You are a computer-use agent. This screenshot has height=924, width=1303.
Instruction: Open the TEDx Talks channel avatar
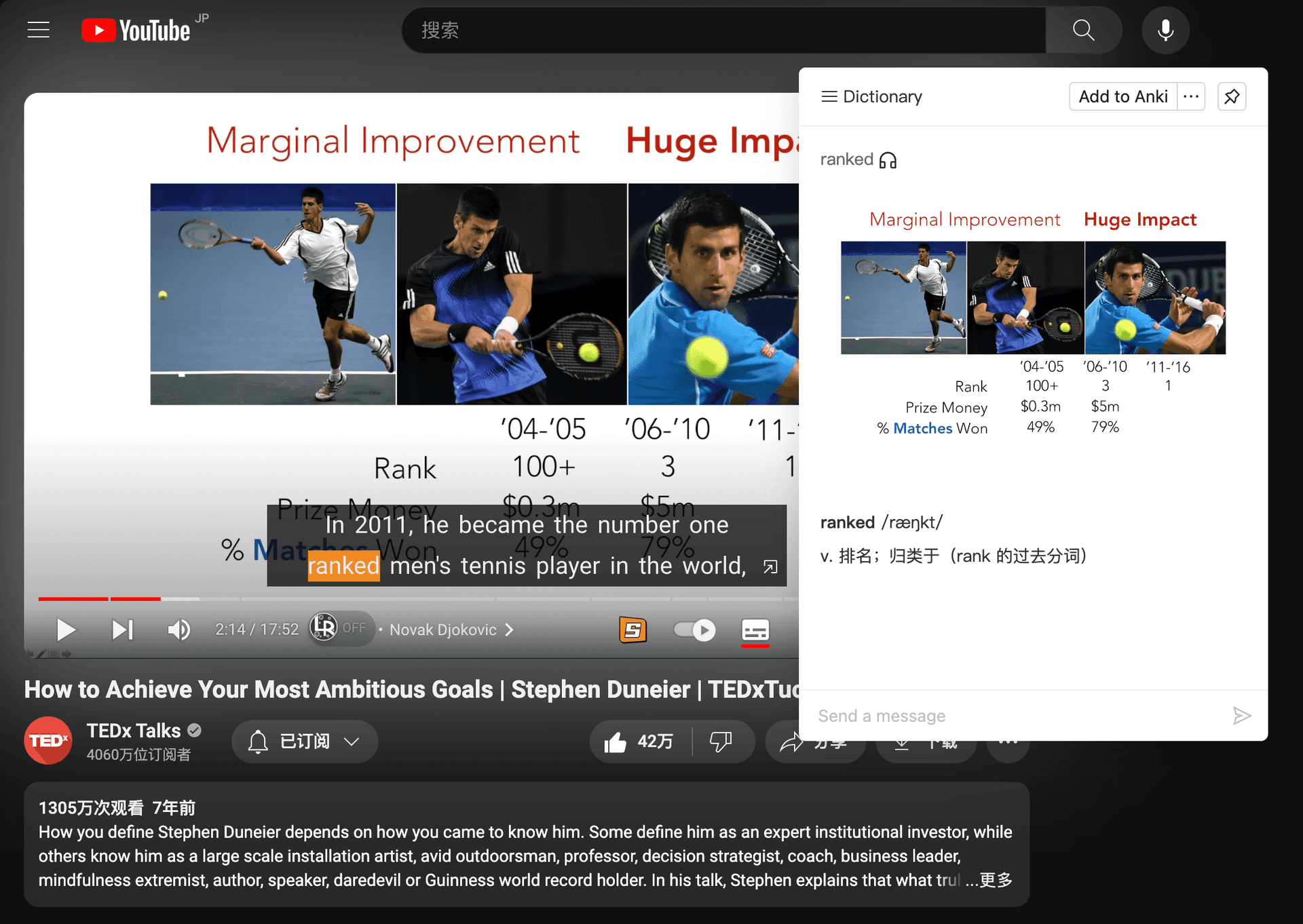[48, 741]
